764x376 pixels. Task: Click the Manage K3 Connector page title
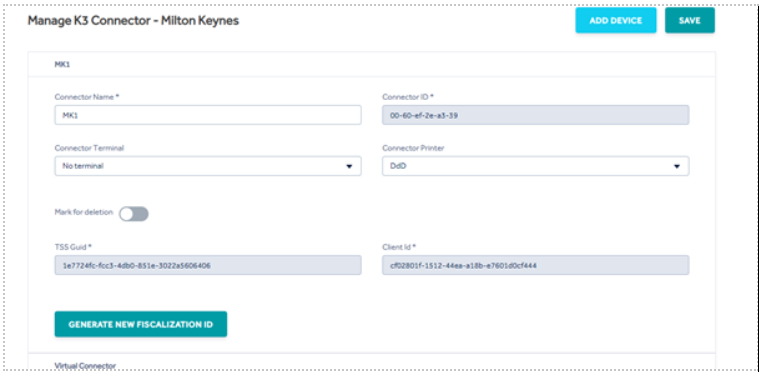tap(133, 21)
